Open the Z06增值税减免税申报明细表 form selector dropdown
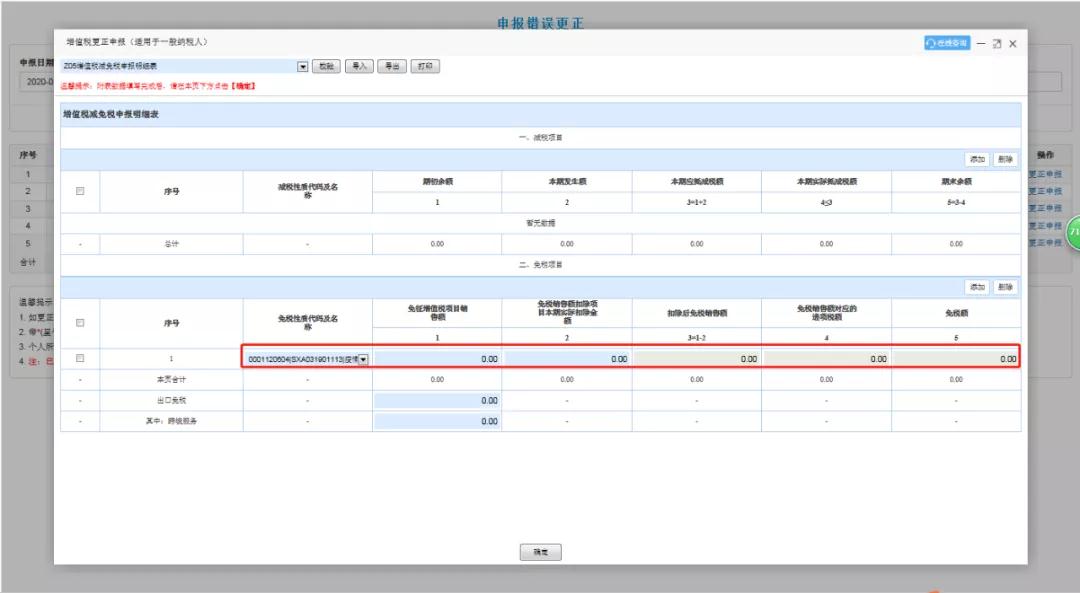 pos(303,66)
